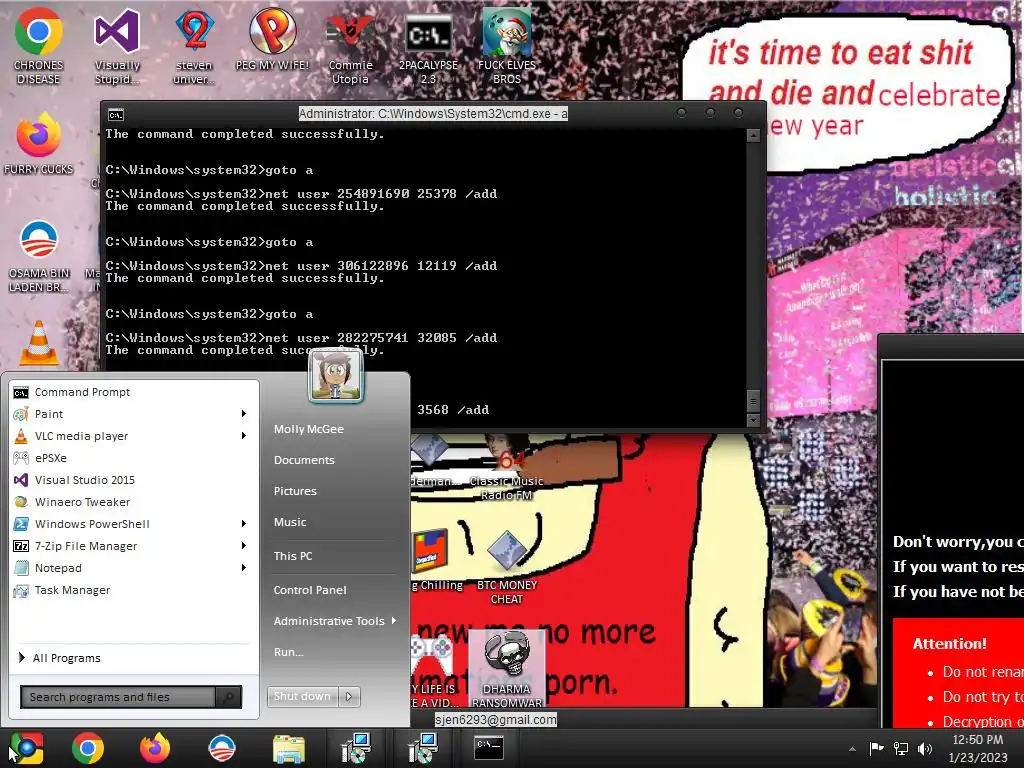Open the FURRY CUCKS Firefox shortcut
Viewport: 1024px width, 768px height.
39,143
